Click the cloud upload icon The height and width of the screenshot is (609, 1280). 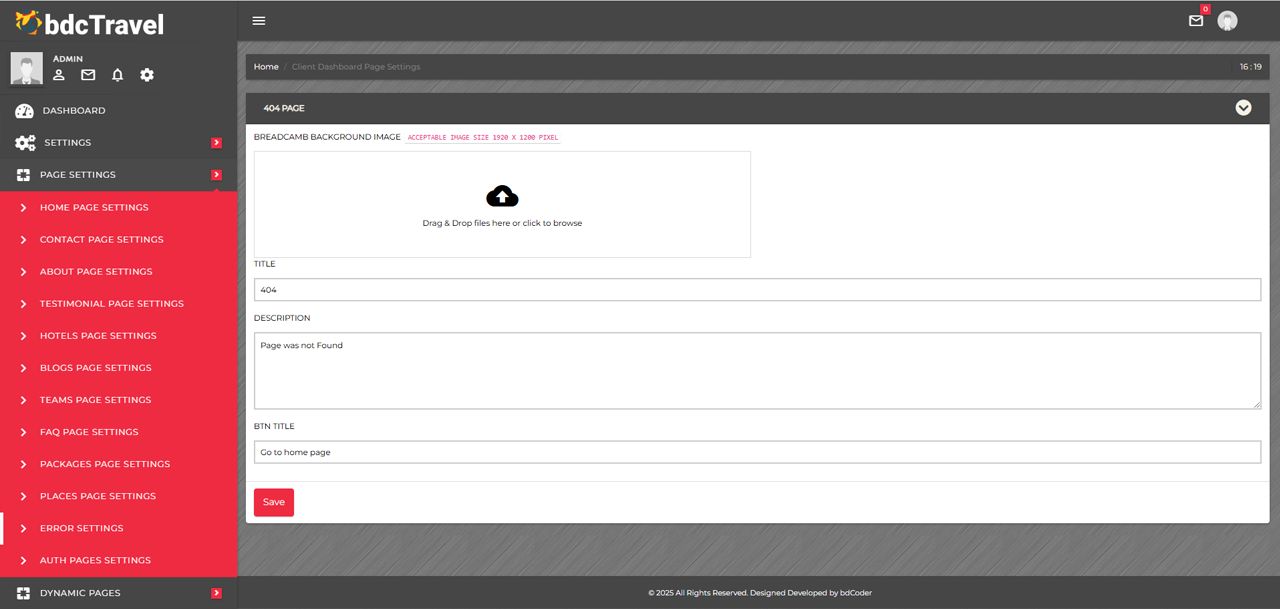(x=502, y=196)
